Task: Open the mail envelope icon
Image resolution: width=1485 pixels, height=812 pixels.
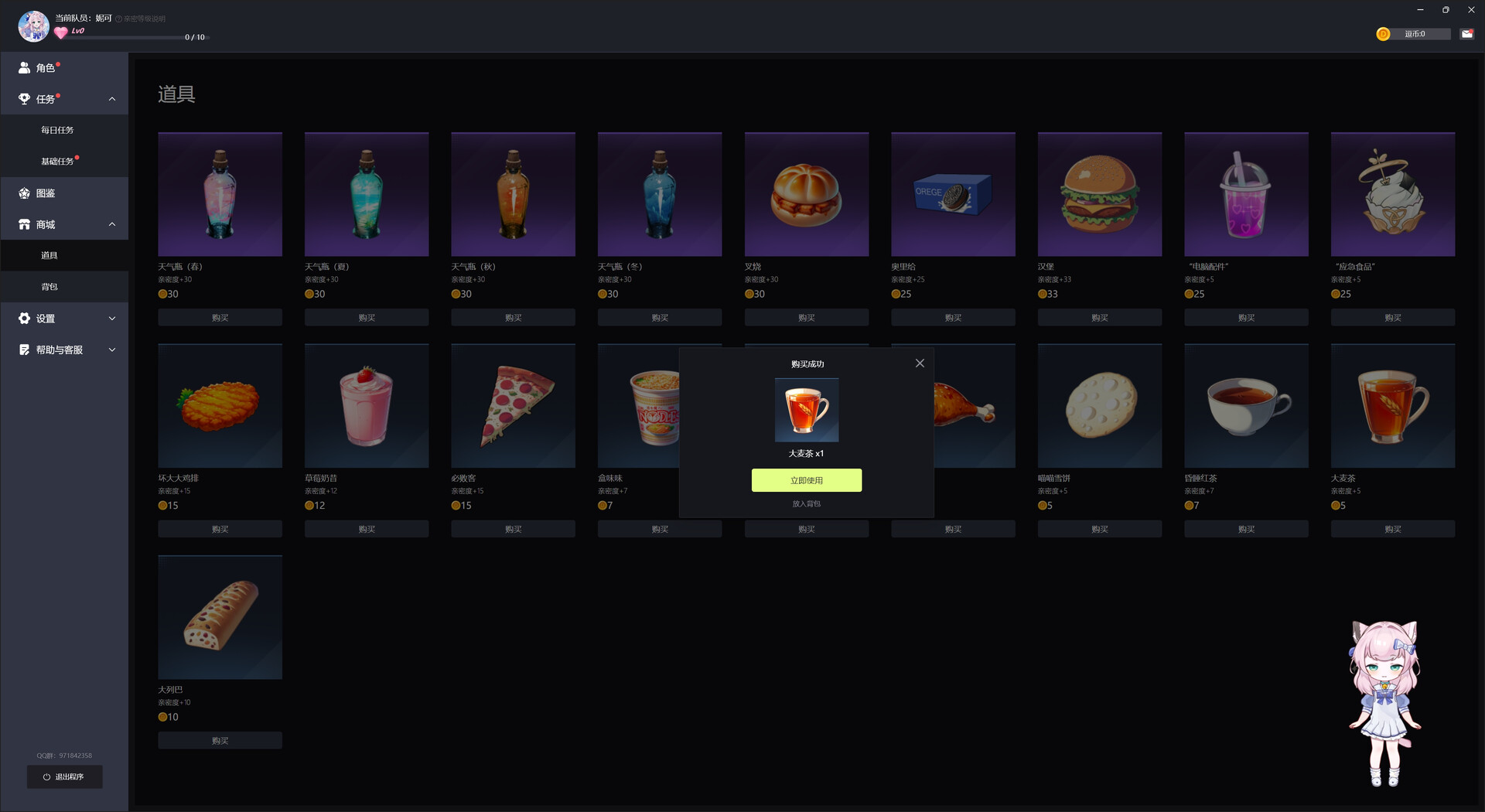Action: 1466,34
